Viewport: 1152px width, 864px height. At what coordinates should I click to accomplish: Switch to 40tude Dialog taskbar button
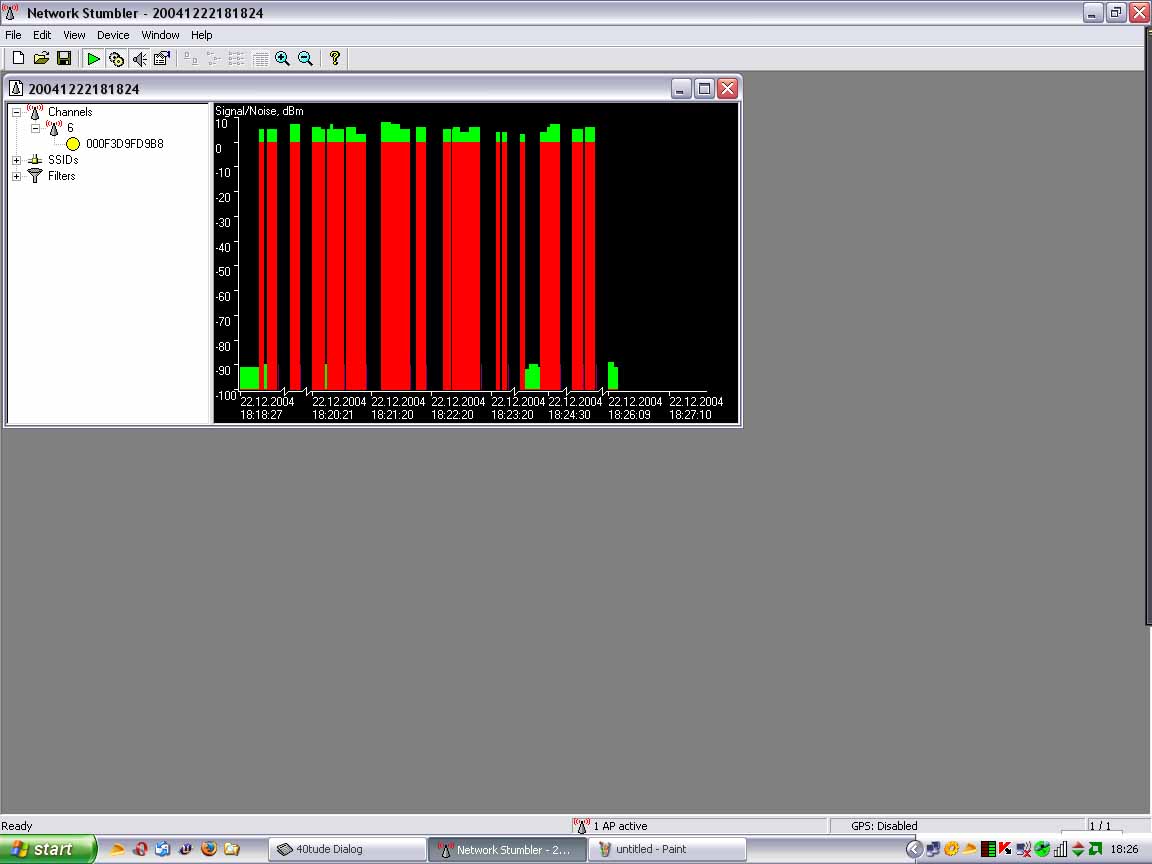tap(347, 850)
